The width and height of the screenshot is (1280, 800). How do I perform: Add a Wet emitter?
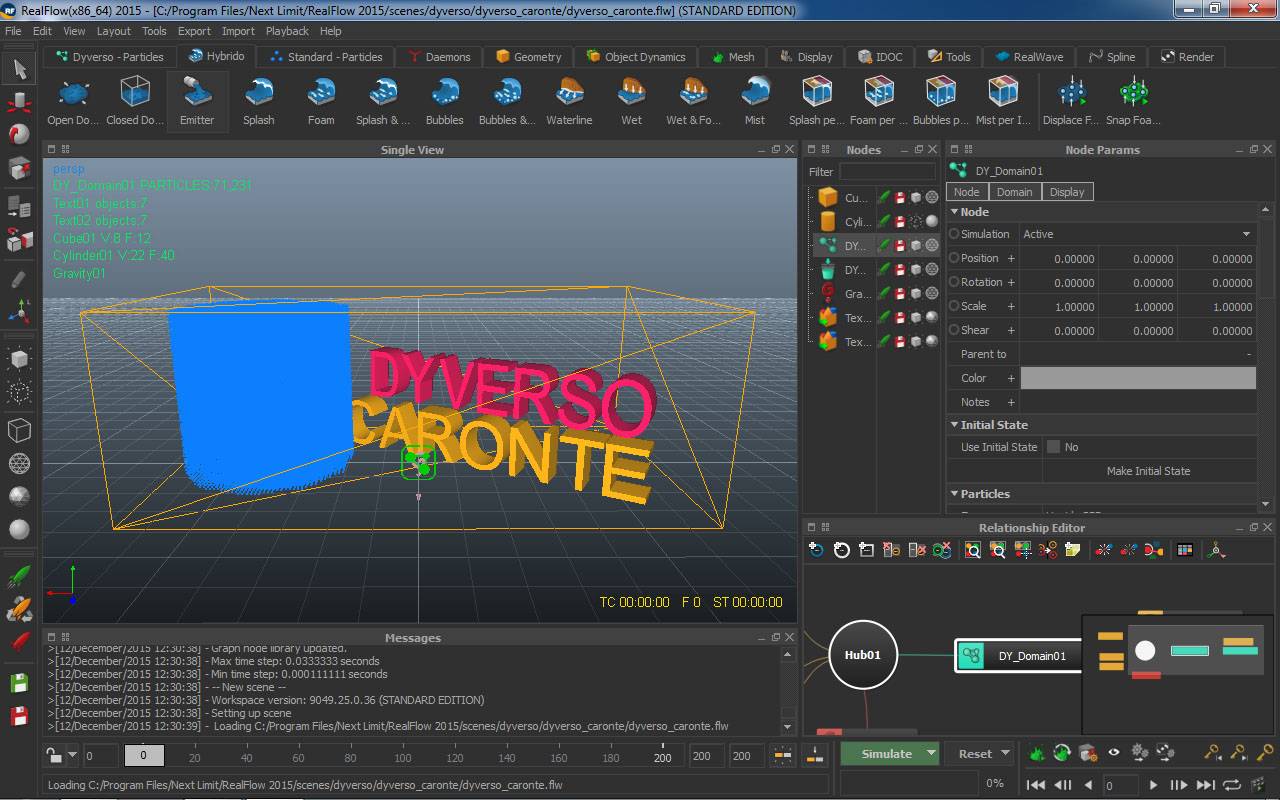point(632,101)
